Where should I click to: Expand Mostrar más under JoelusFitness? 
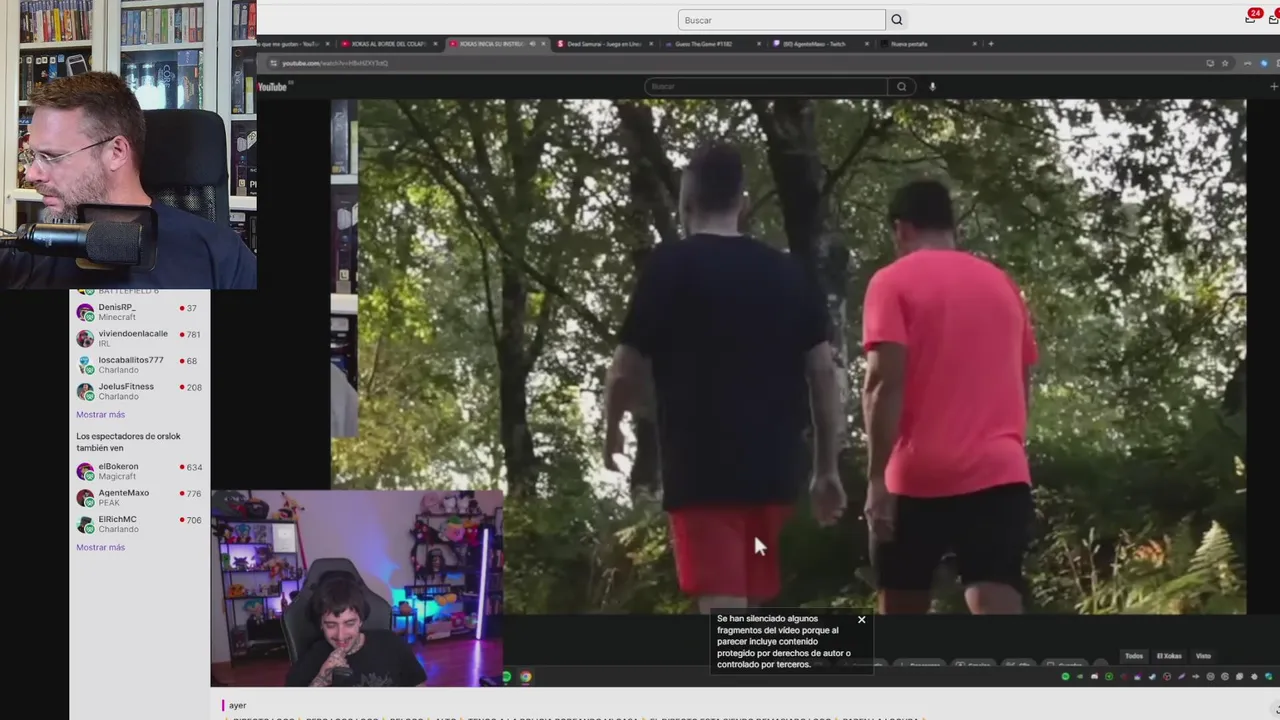[100, 414]
